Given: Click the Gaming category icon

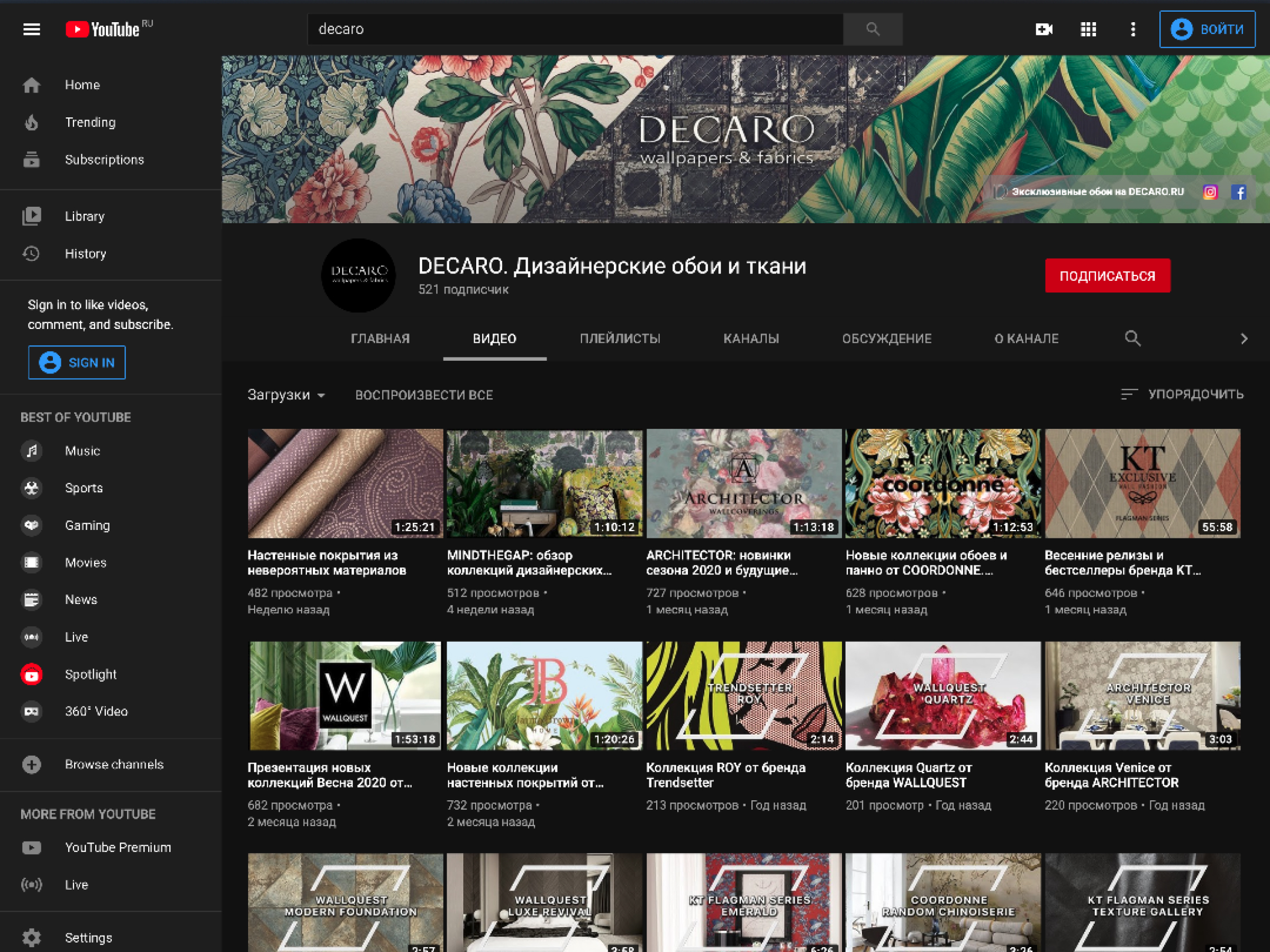Looking at the screenshot, I should 32,526.
